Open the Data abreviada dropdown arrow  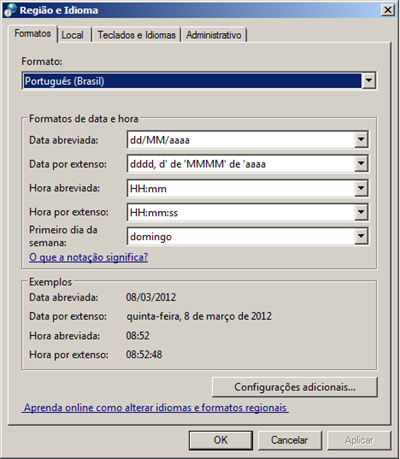pyautogui.click(x=361, y=140)
